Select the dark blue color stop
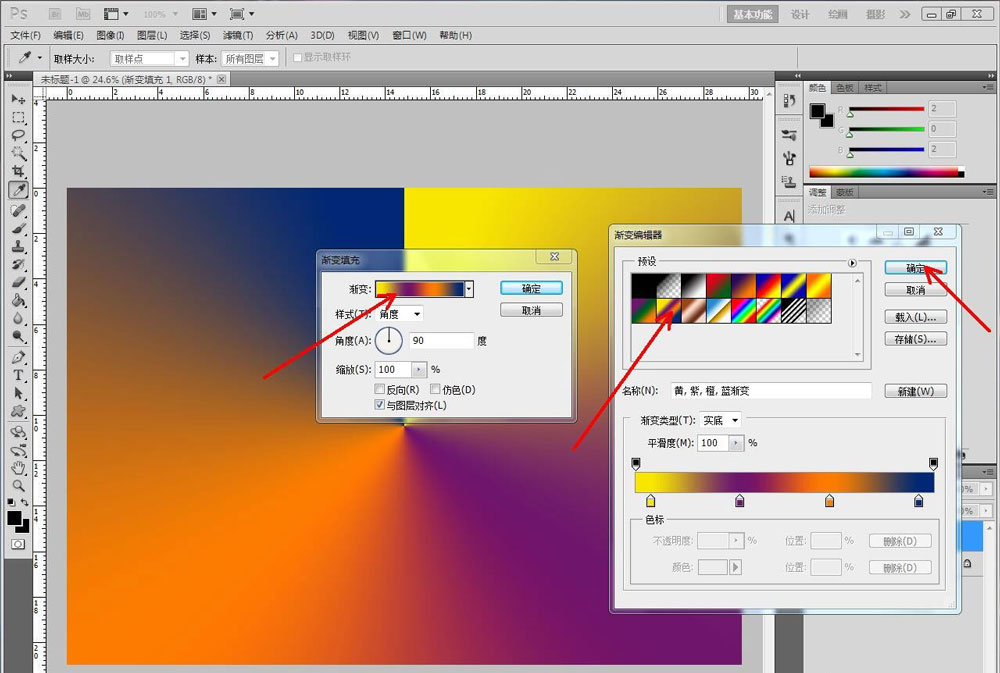The image size is (1000, 673). point(918,500)
